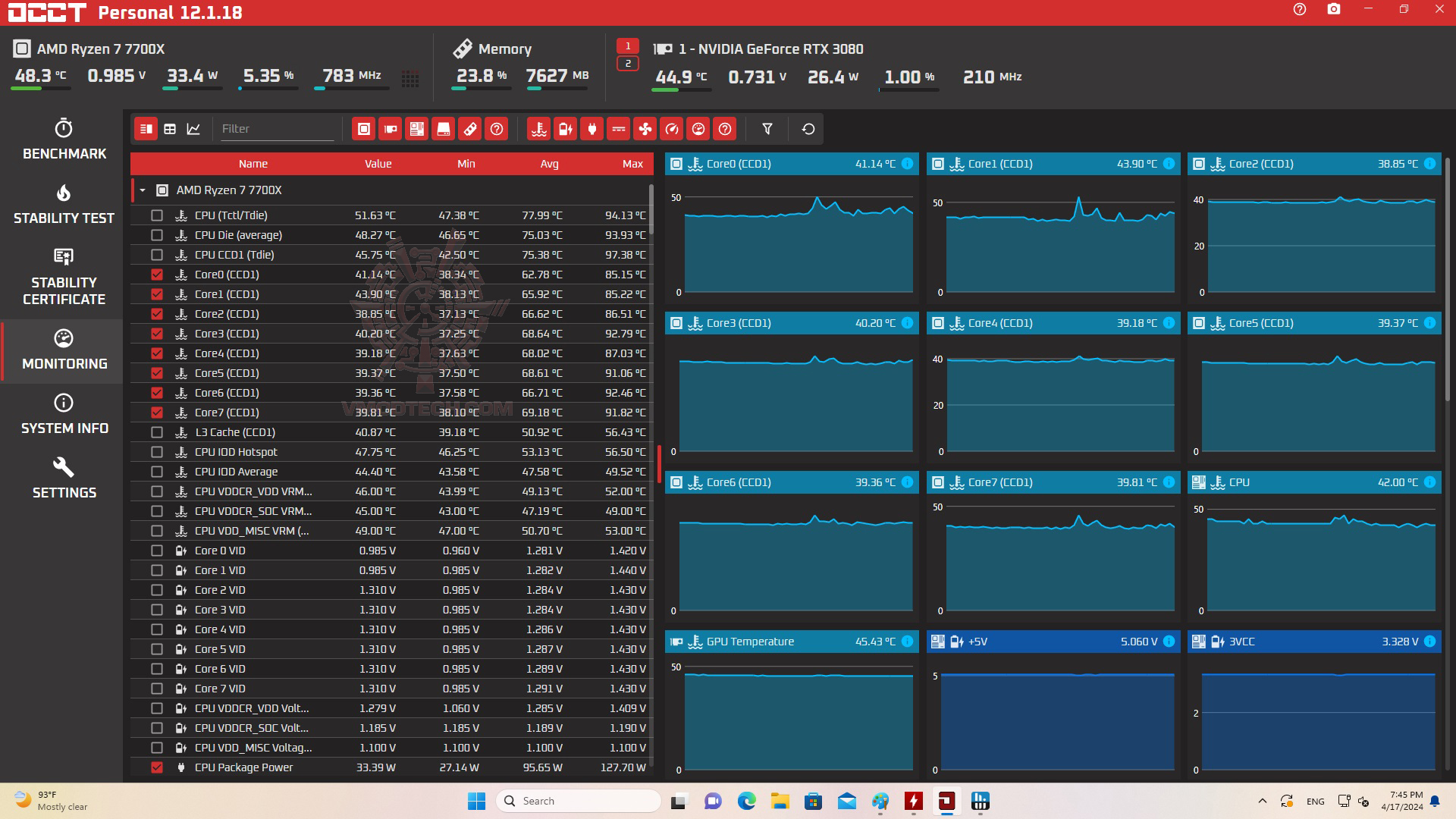
Task: Toggle the fan sensor filter icon
Action: tap(645, 129)
